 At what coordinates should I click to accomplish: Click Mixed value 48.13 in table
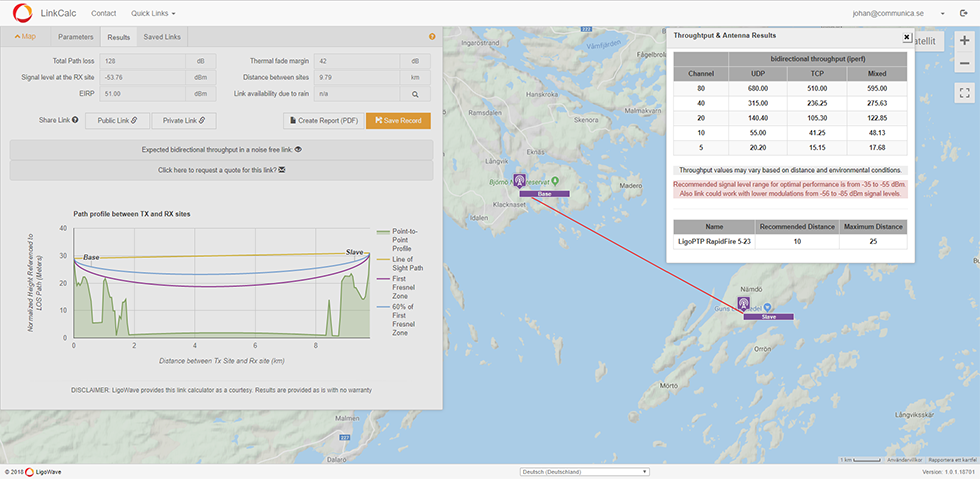[x=877, y=133]
